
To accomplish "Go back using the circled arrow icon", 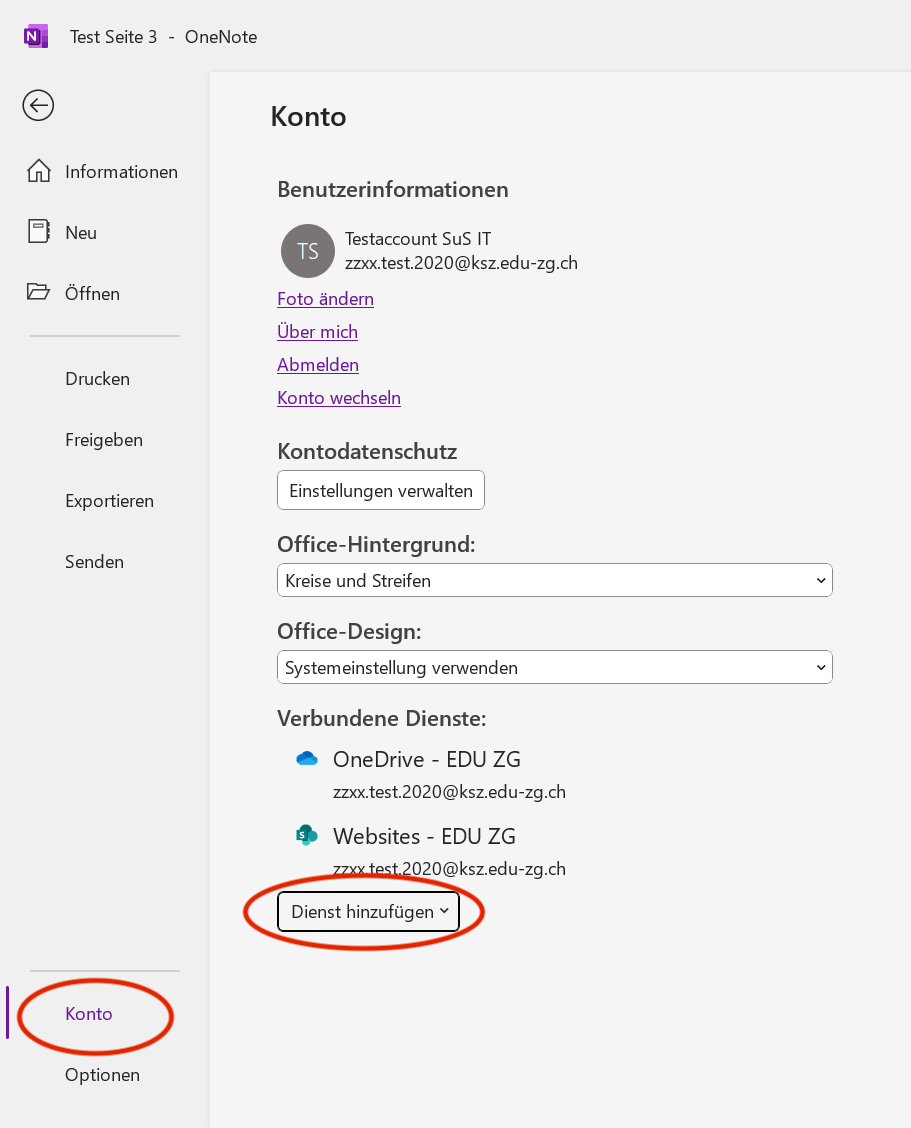I will click(38, 106).
